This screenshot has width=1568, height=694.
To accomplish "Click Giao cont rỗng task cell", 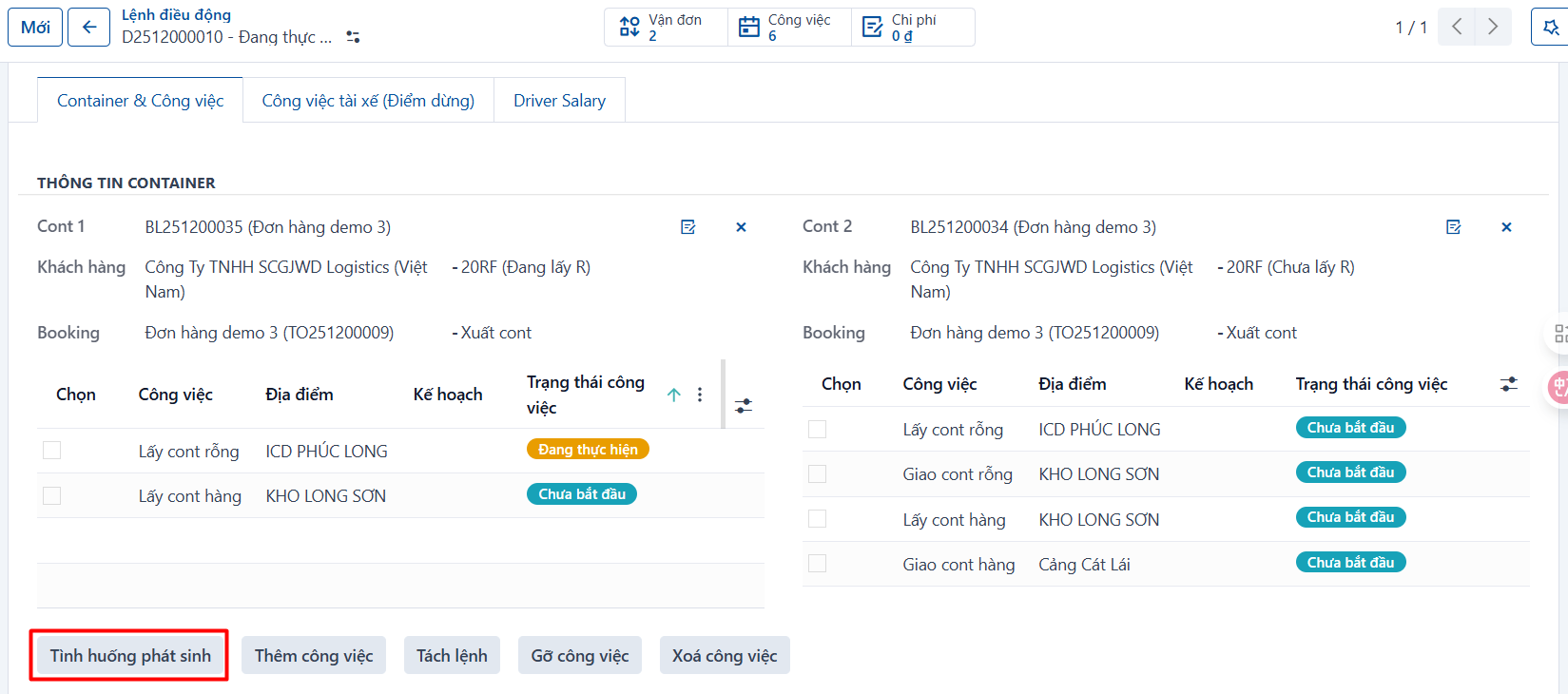I will (958, 474).
